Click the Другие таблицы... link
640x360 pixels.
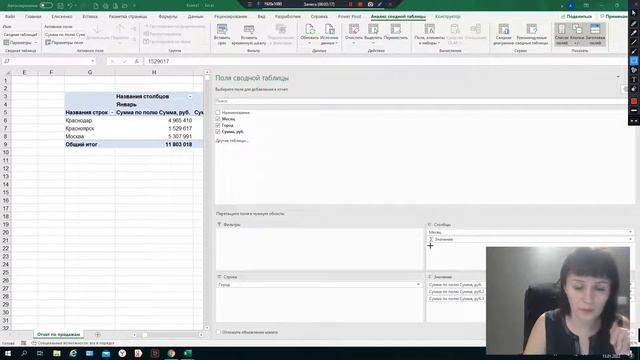(232, 140)
